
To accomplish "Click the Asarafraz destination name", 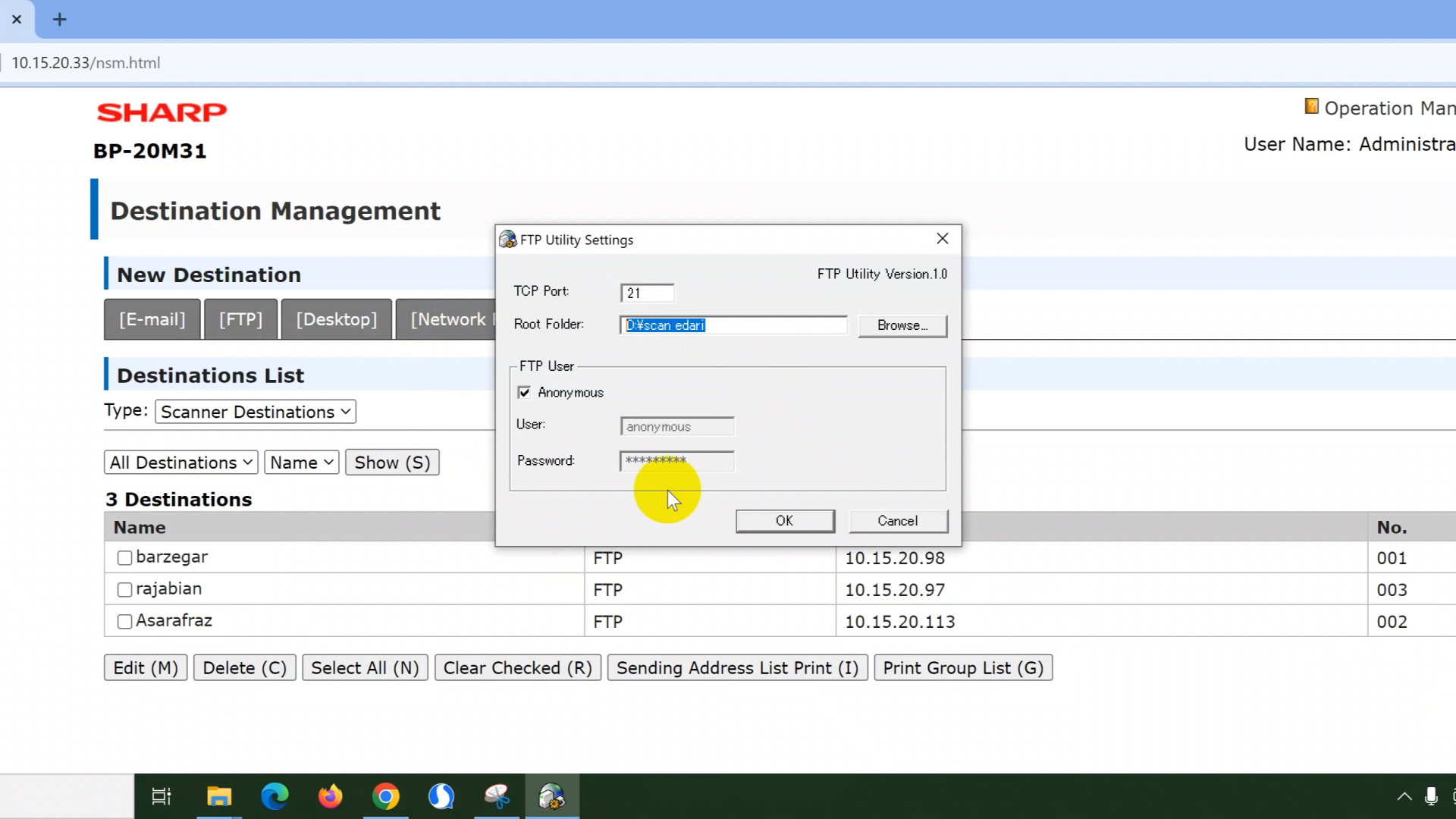I will 174,621.
